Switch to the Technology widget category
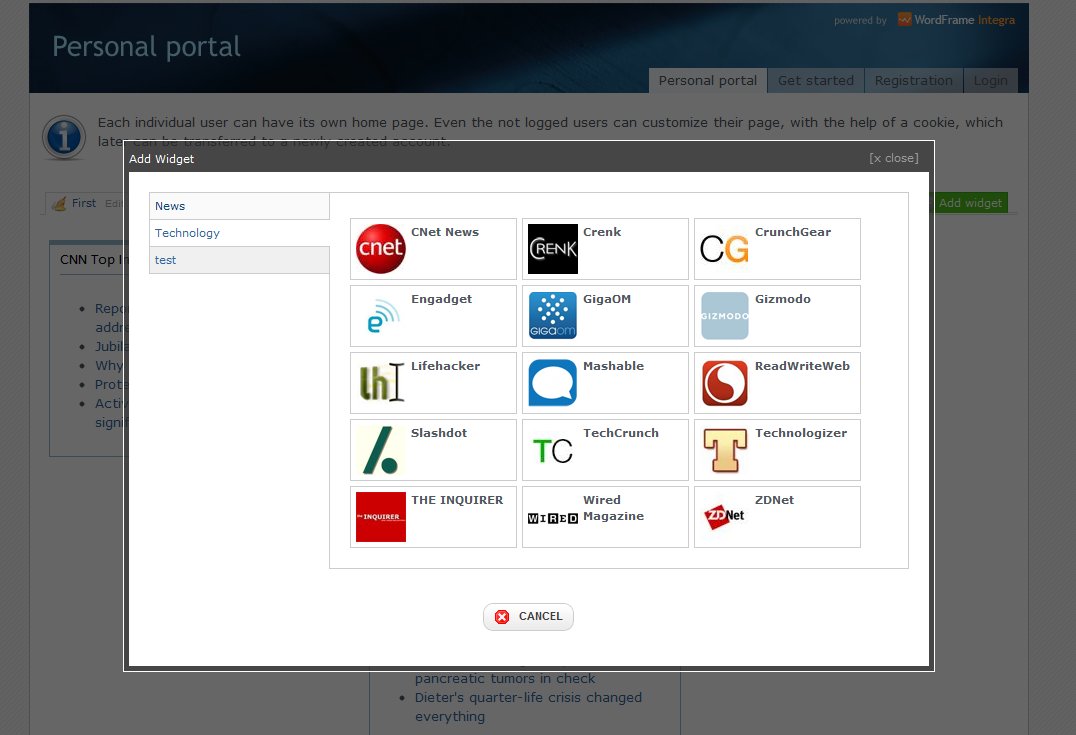This screenshot has width=1076, height=735. pos(239,233)
